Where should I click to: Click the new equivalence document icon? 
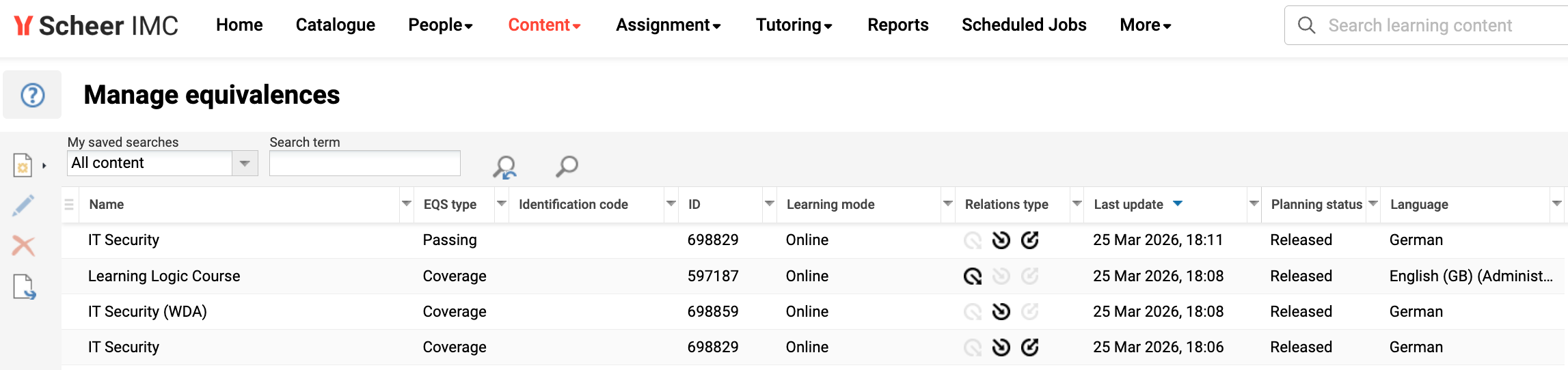(x=23, y=165)
